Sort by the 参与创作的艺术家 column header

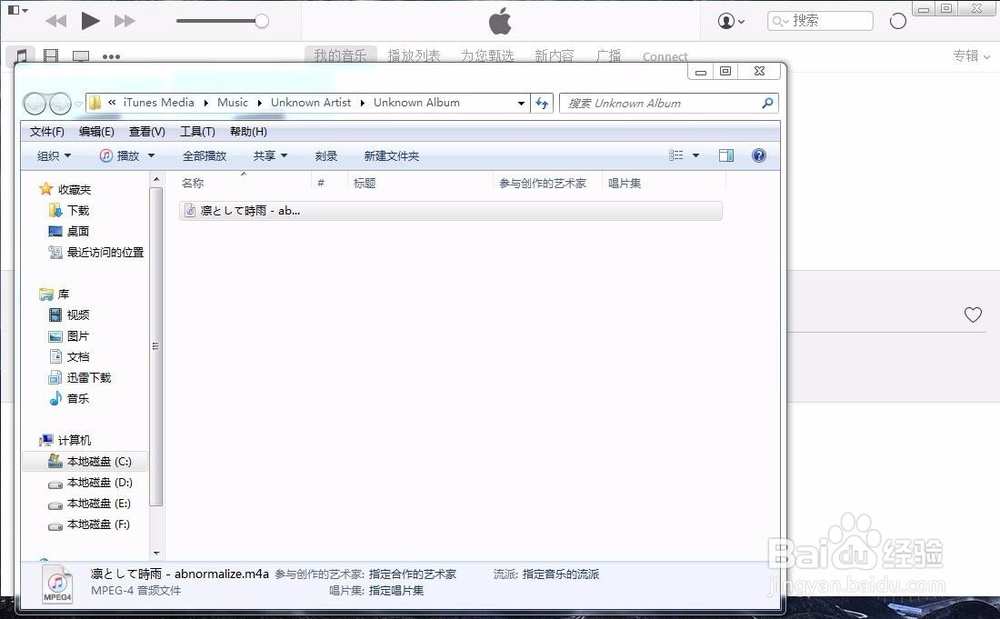click(x=543, y=184)
